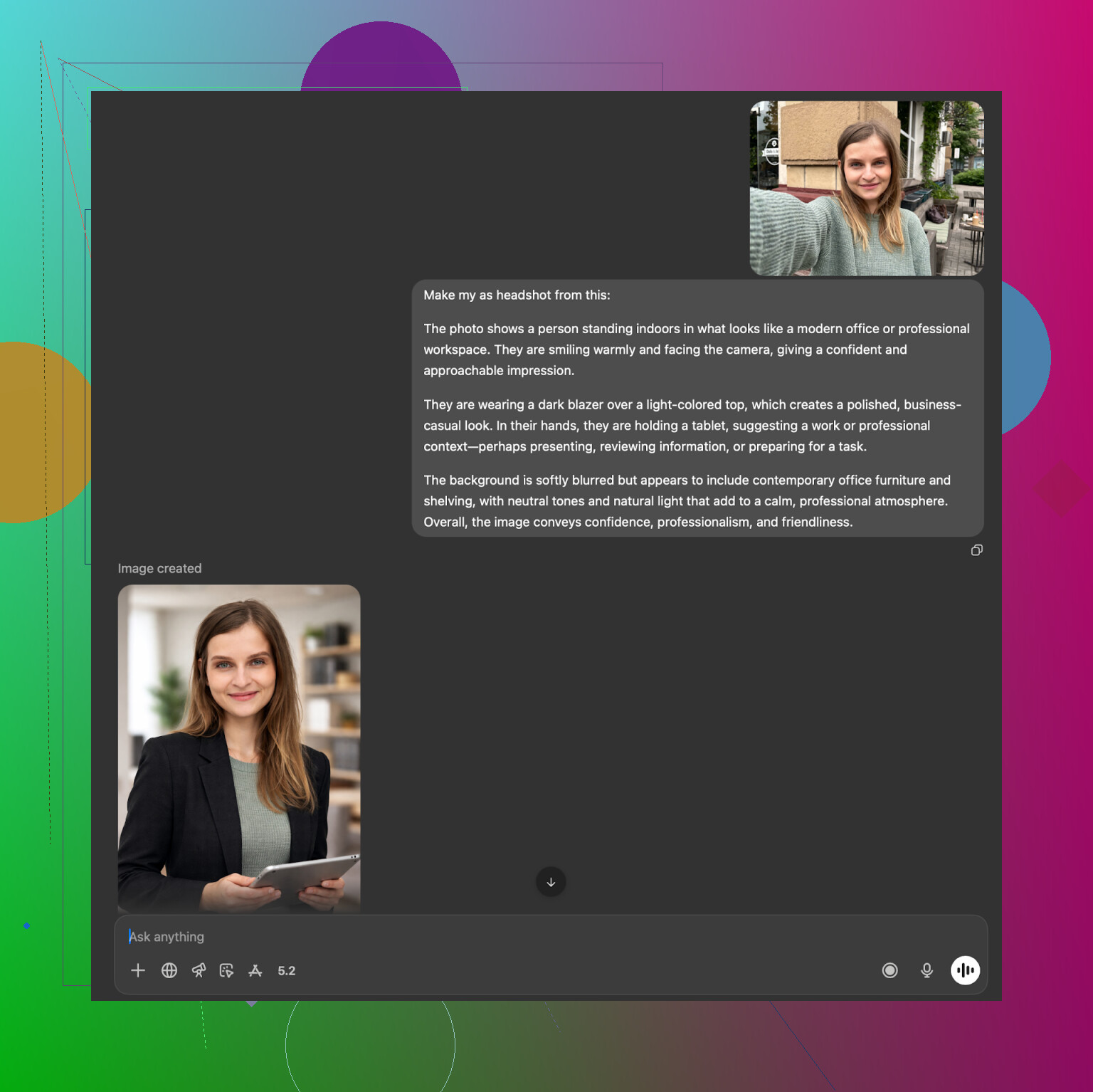Copy the user message using the copy icon
Image resolution: width=1093 pixels, height=1092 pixels.
tap(977, 550)
